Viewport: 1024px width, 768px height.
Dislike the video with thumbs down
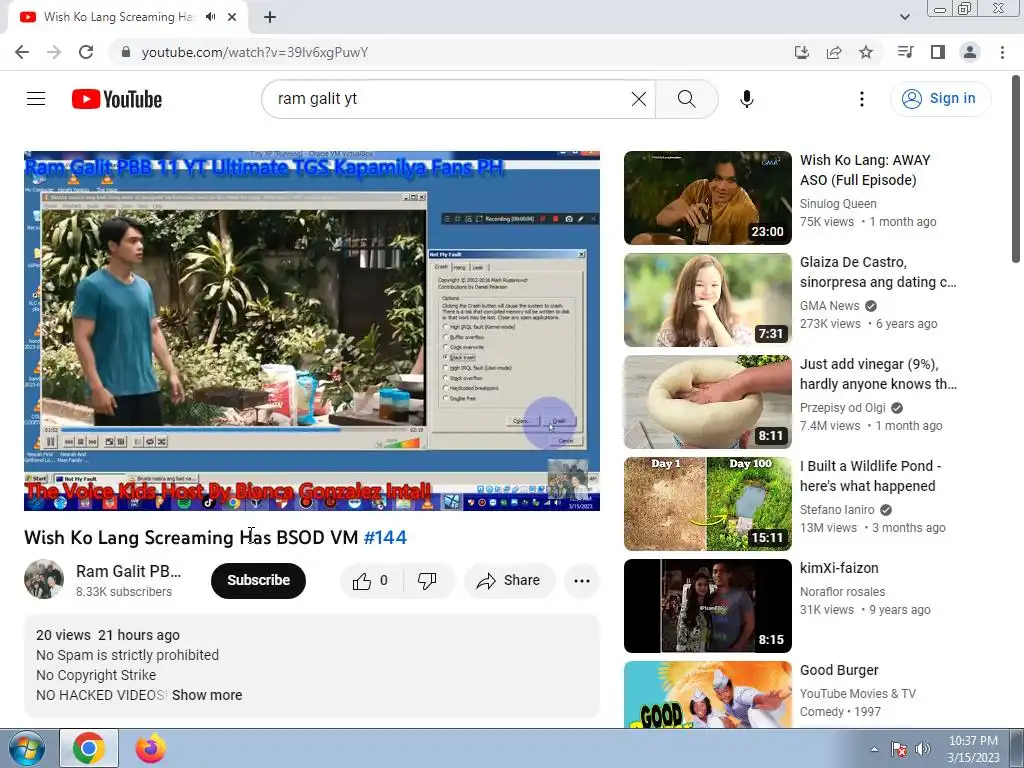[427, 581]
